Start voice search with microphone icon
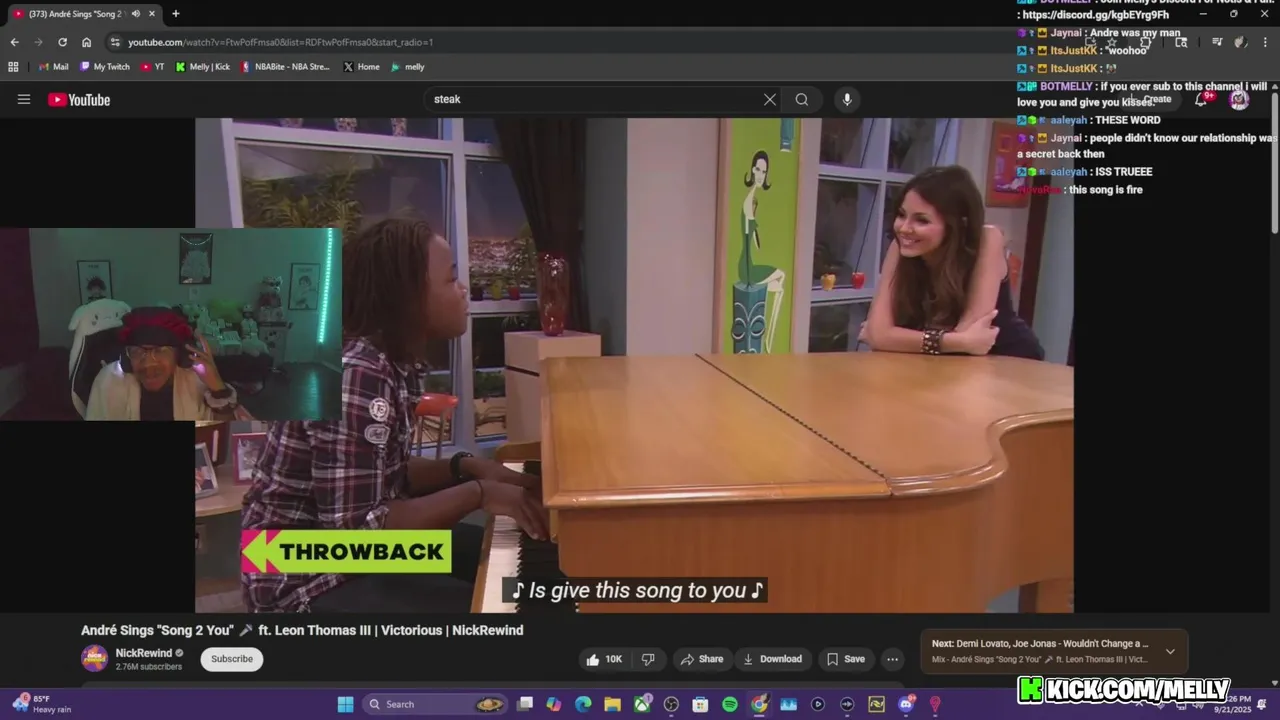Viewport: 1280px width, 720px height. [847, 99]
